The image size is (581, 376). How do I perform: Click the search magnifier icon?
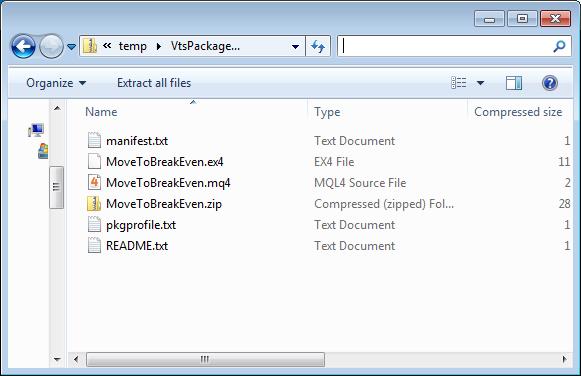[x=559, y=46]
